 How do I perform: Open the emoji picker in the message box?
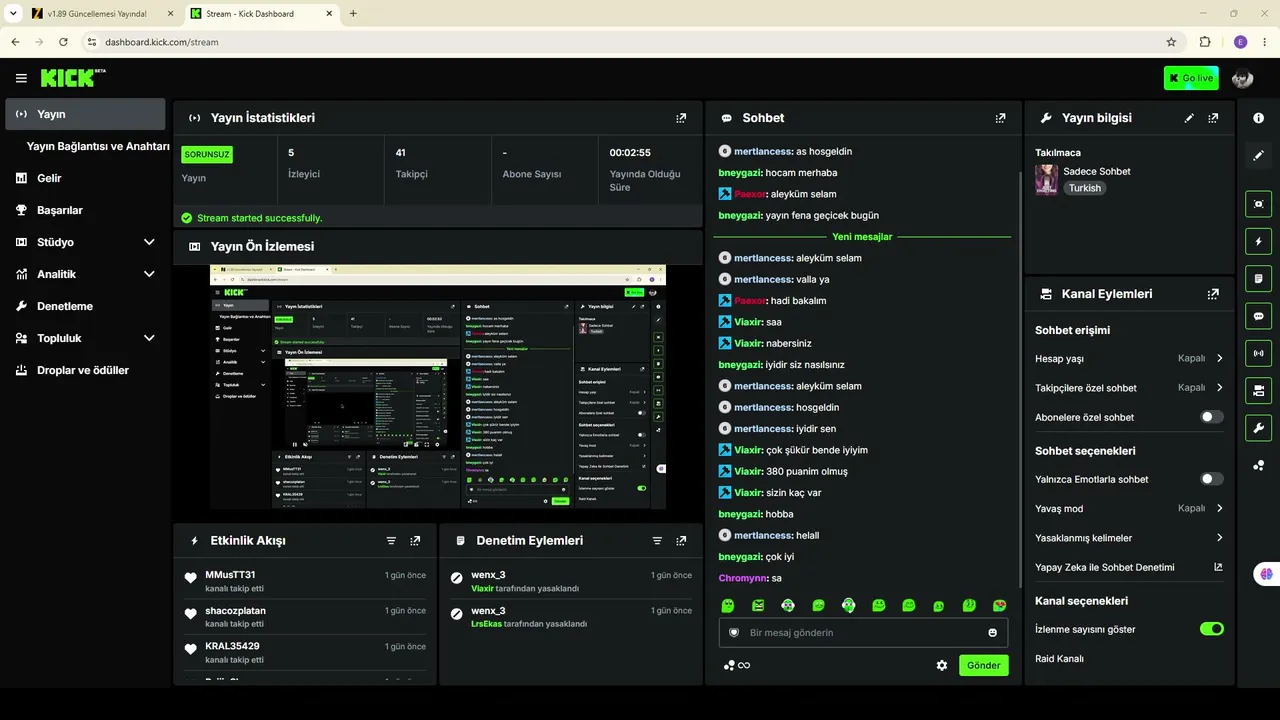pyautogui.click(x=993, y=633)
